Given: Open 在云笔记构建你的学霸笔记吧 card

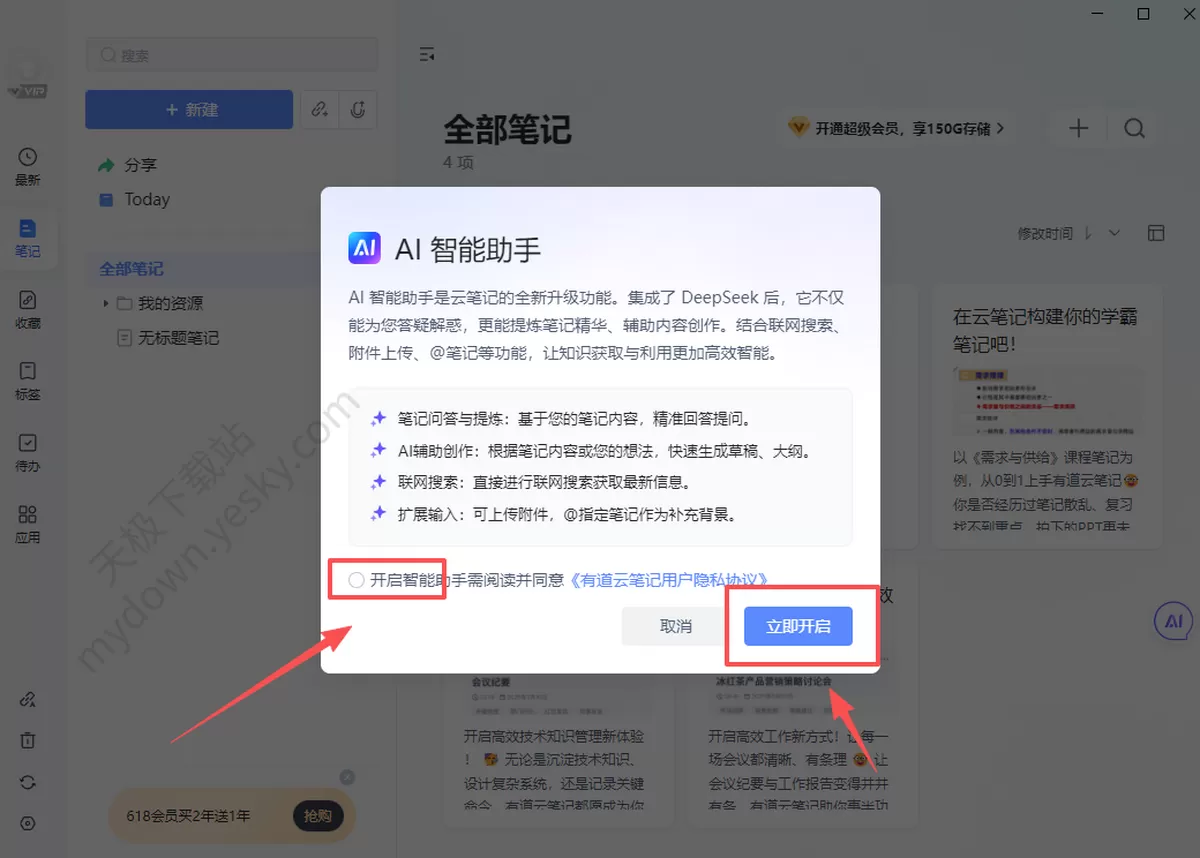Looking at the screenshot, I should click(x=1047, y=415).
